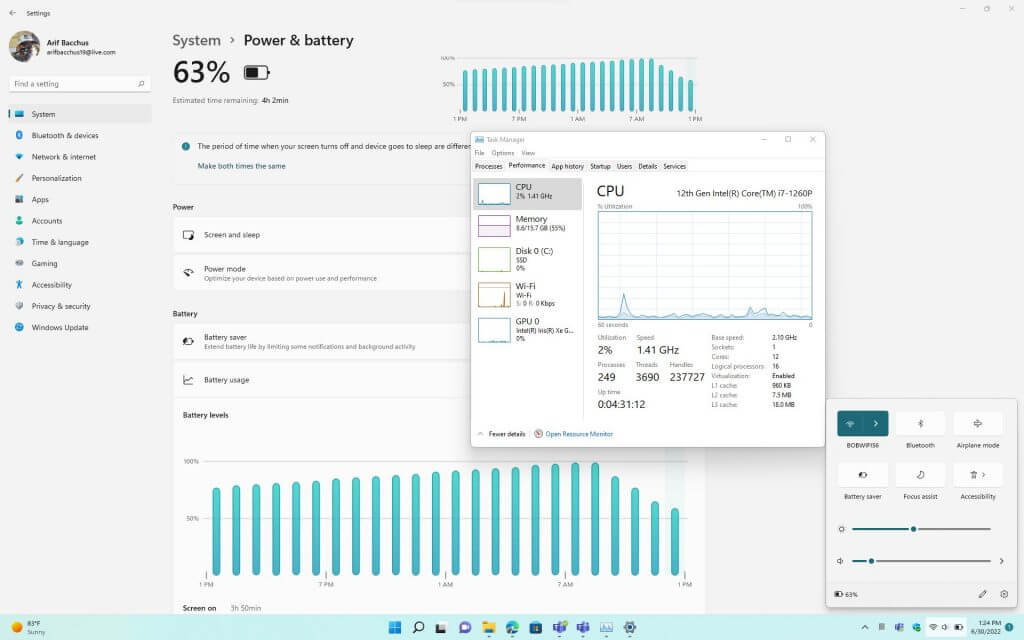Open all settings gear in quick settings

point(1004,594)
